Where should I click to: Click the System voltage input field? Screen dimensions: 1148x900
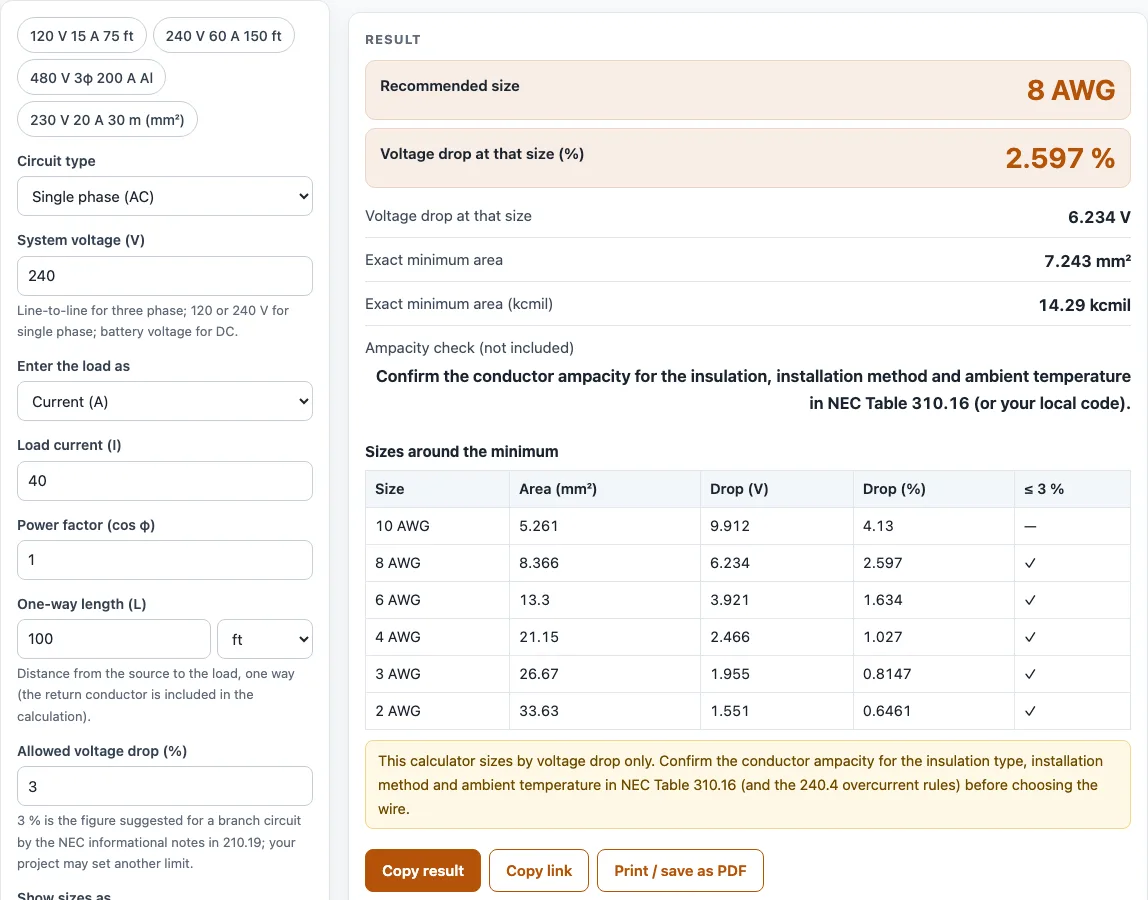165,276
